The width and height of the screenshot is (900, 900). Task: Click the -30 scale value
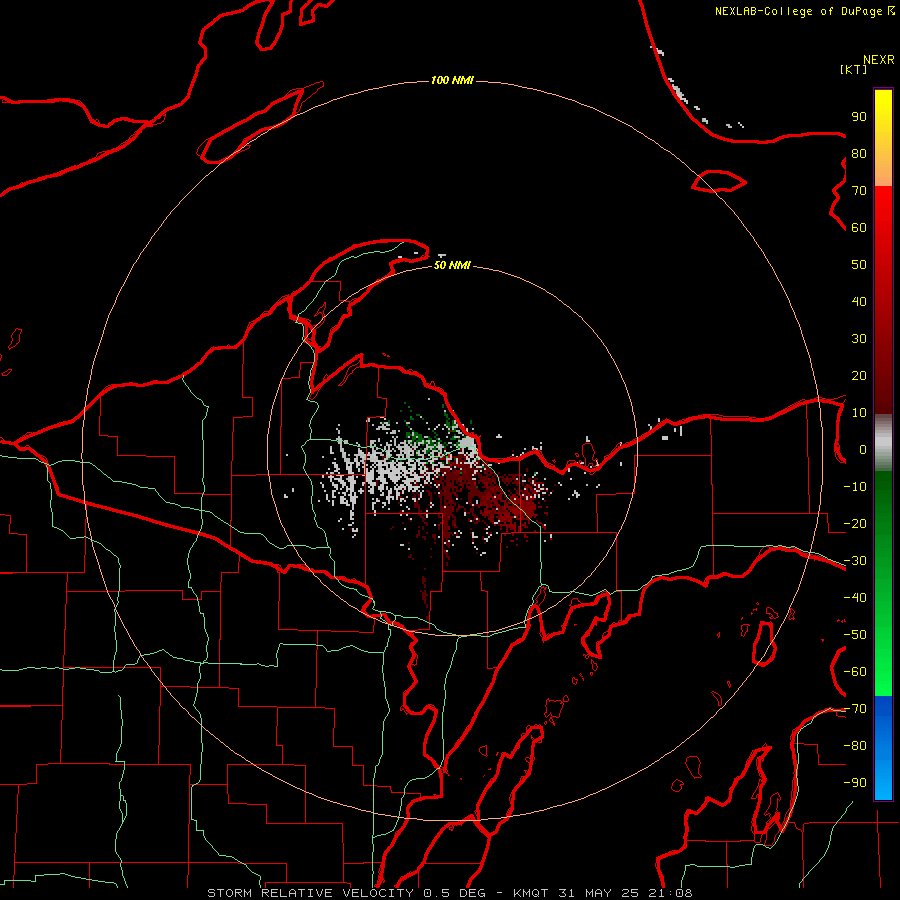(855, 561)
